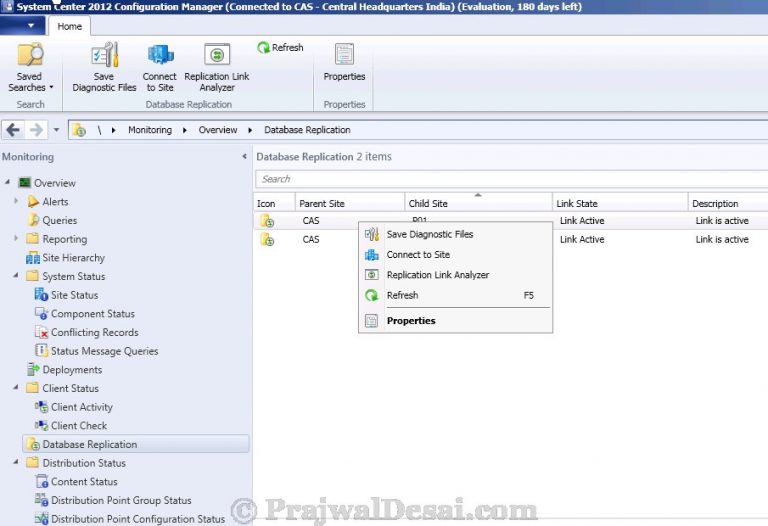Viewport: 768px width, 526px height.
Task: Open Content Status icon in the tree
Action: 41,481
